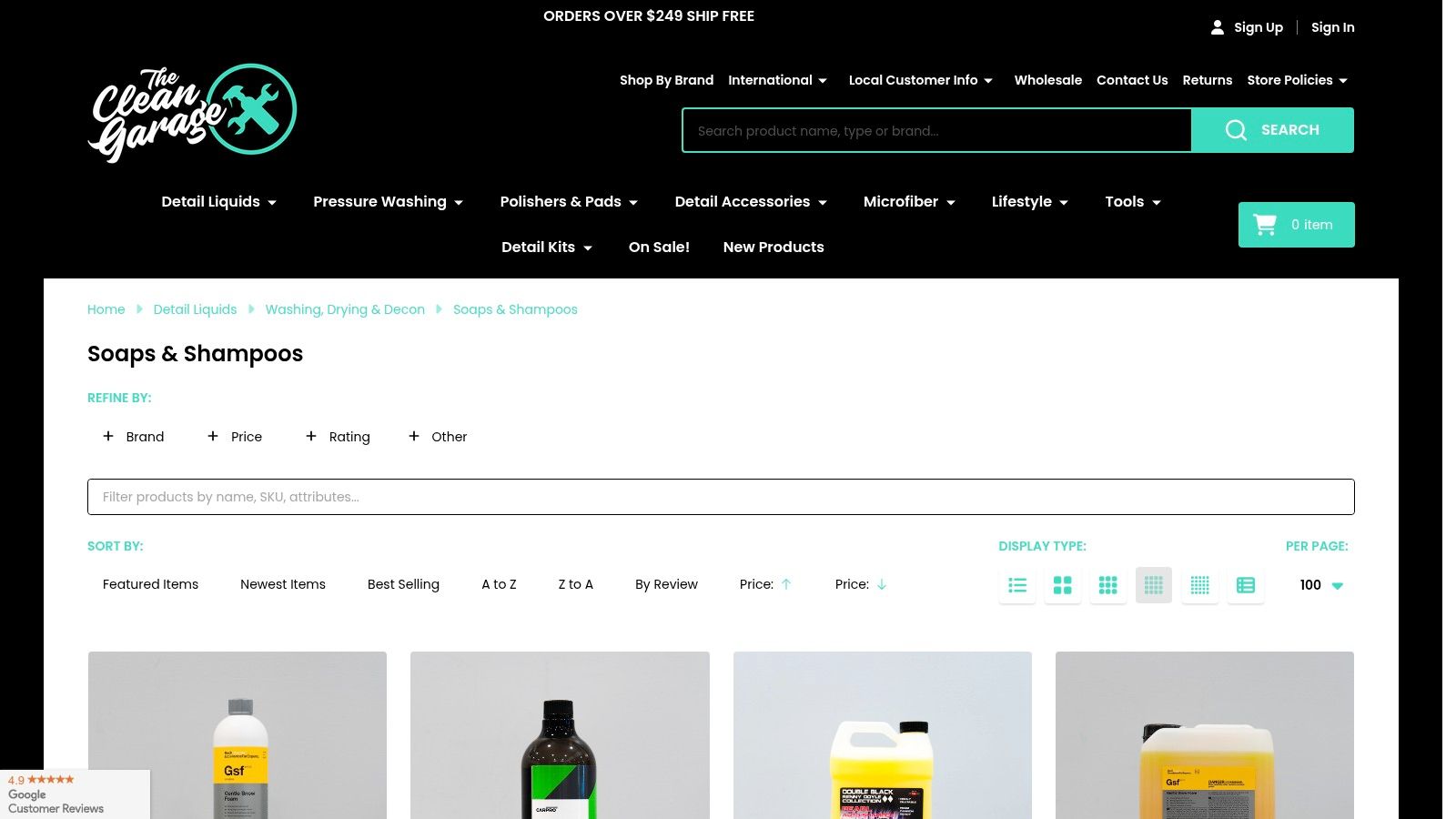Viewport: 1456px width, 819px height.
Task: Open Contact Us page
Action: click(1132, 80)
